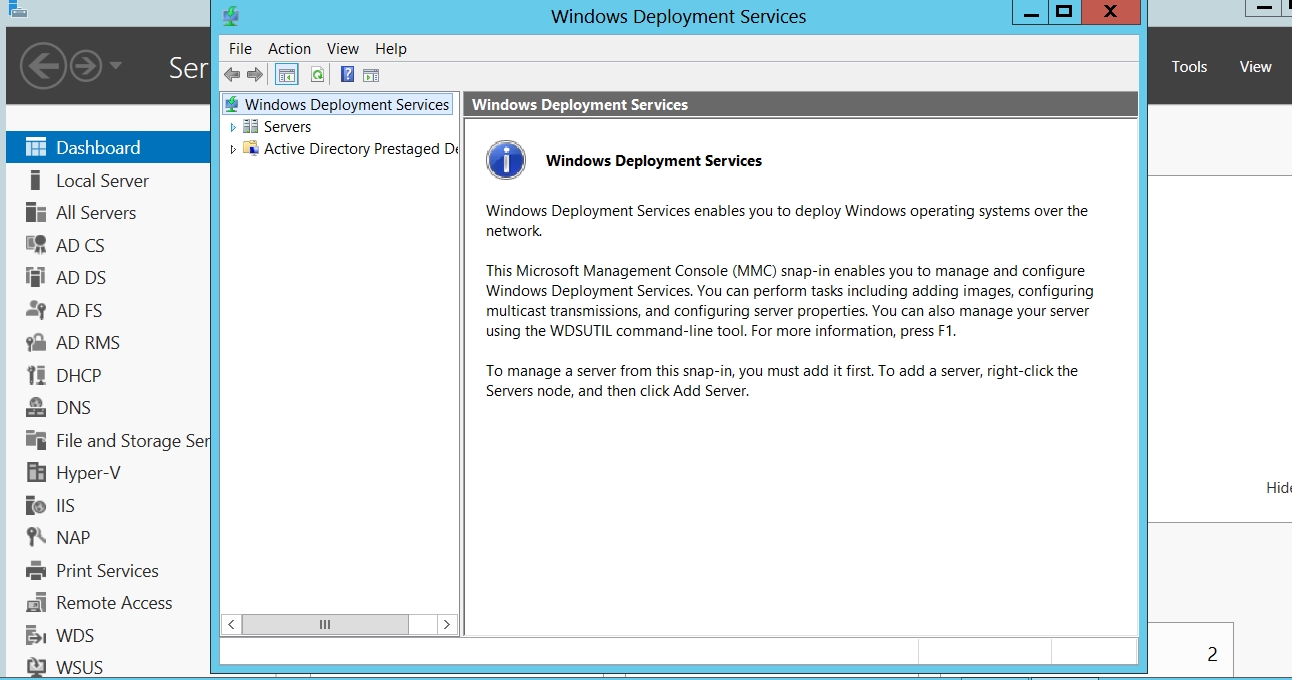Select the Windows Deployment Services root node
The image size is (1292, 680).
pos(346,105)
